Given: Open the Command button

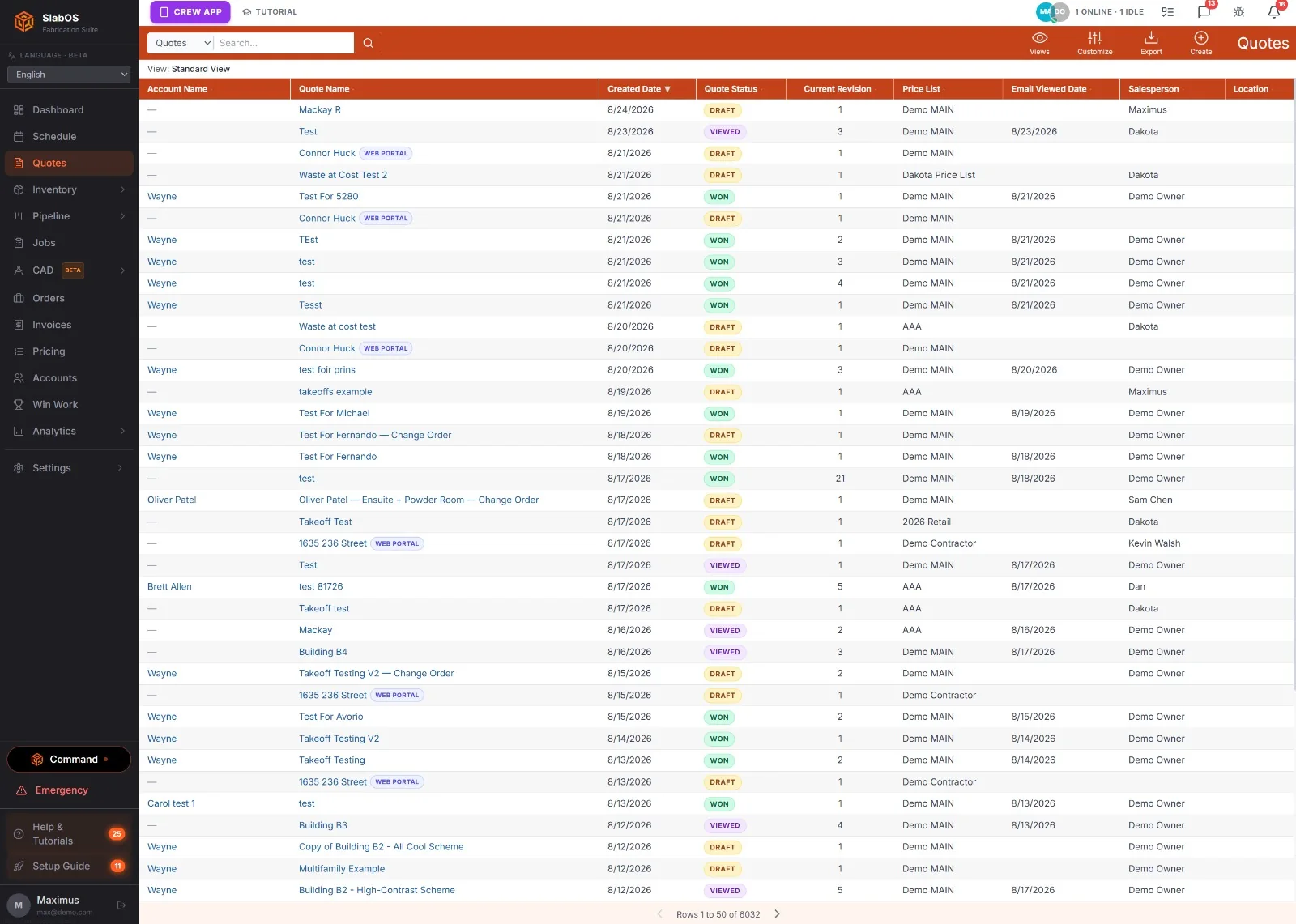Looking at the screenshot, I should [x=69, y=760].
